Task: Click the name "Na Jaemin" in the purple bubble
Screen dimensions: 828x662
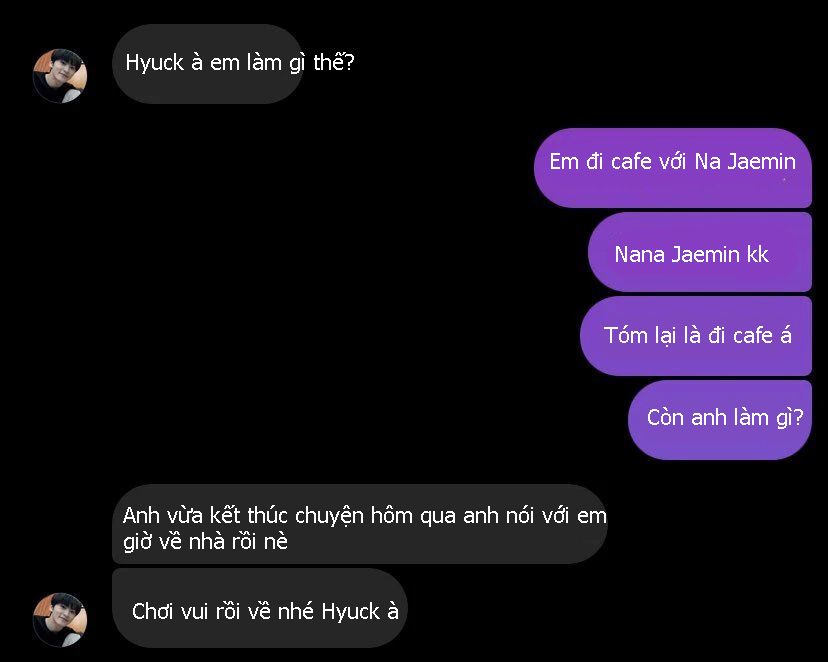Action: click(x=745, y=162)
